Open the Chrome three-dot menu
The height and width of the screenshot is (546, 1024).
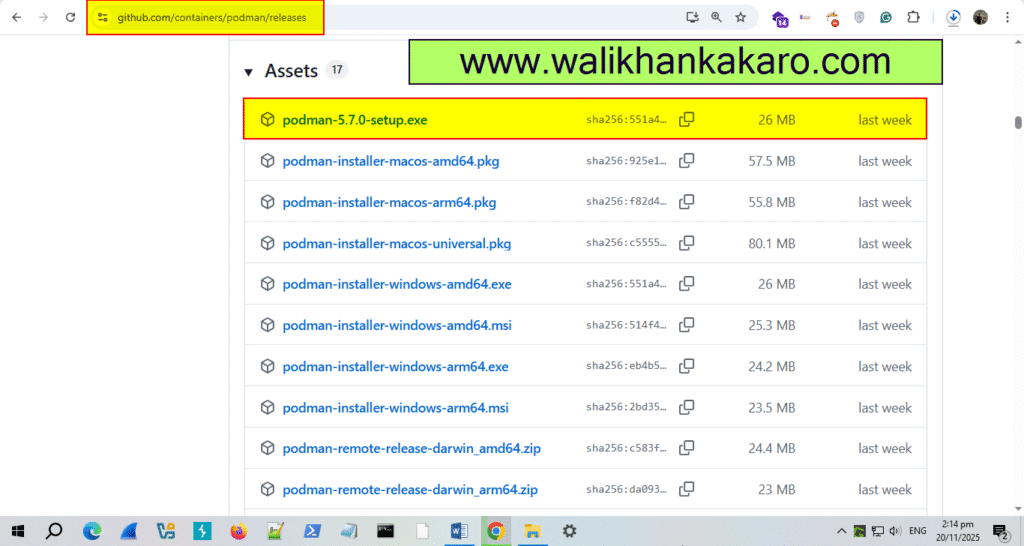[1007, 18]
